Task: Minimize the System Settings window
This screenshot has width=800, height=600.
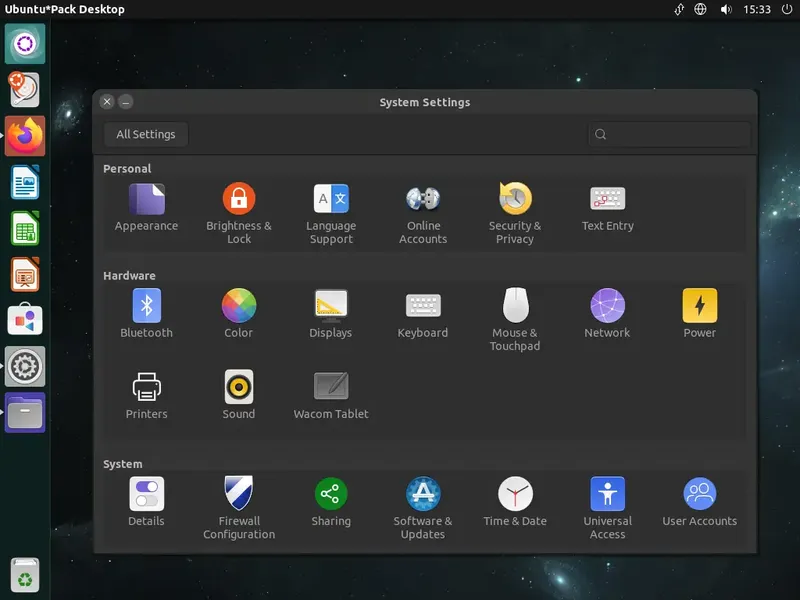Action: click(x=126, y=102)
